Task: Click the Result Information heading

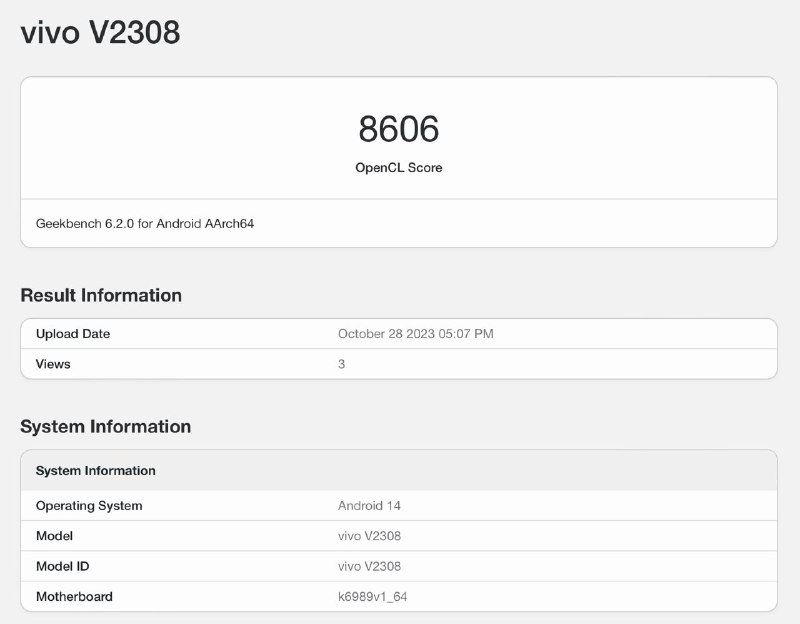Action: (x=101, y=295)
